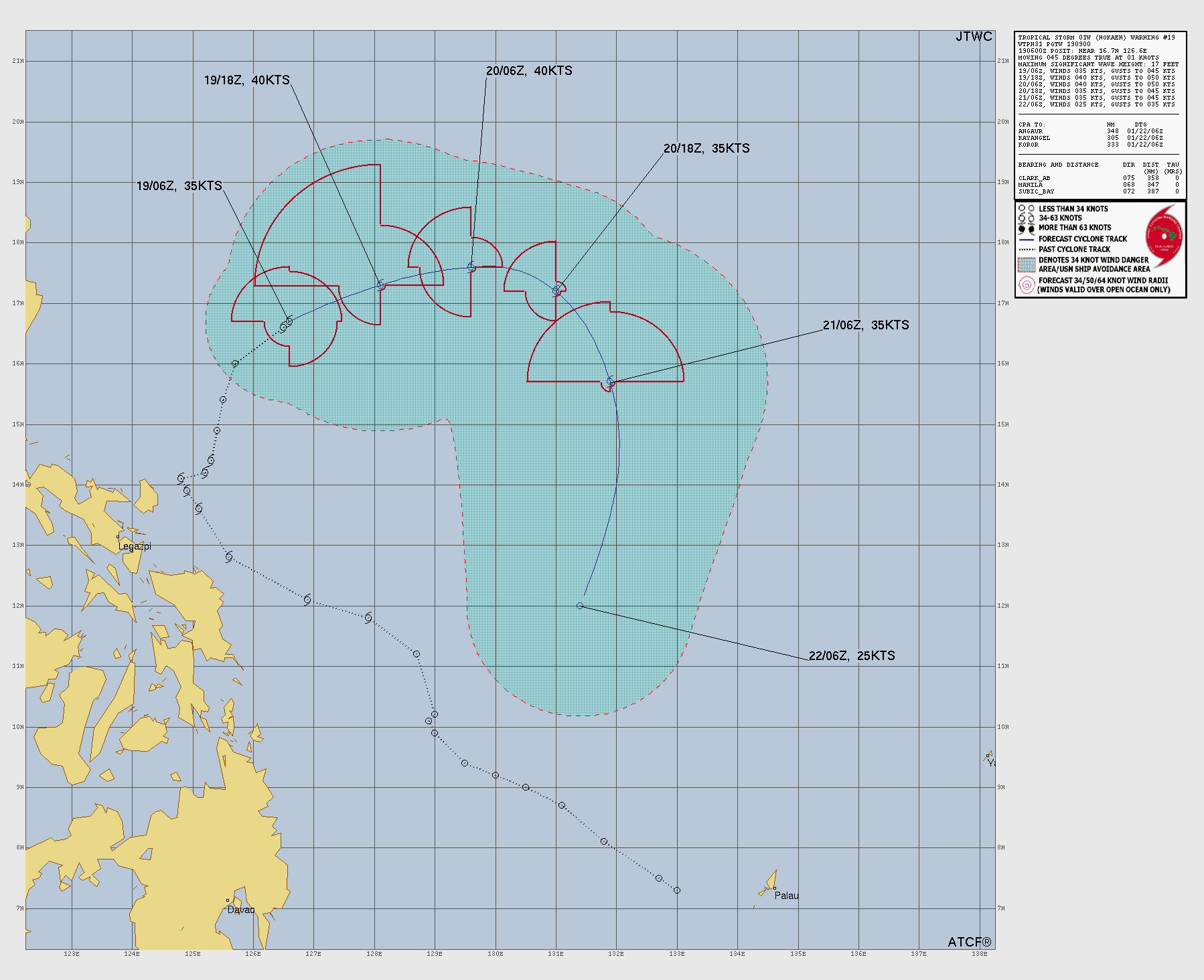The height and width of the screenshot is (980, 1204).
Task: Click the Legazpi city label
Action: 135,546
